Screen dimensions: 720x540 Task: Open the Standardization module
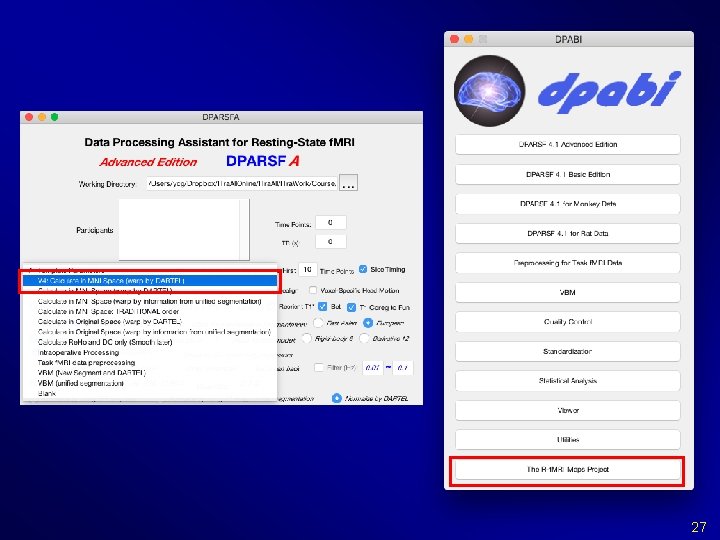(x=568, y=351)
